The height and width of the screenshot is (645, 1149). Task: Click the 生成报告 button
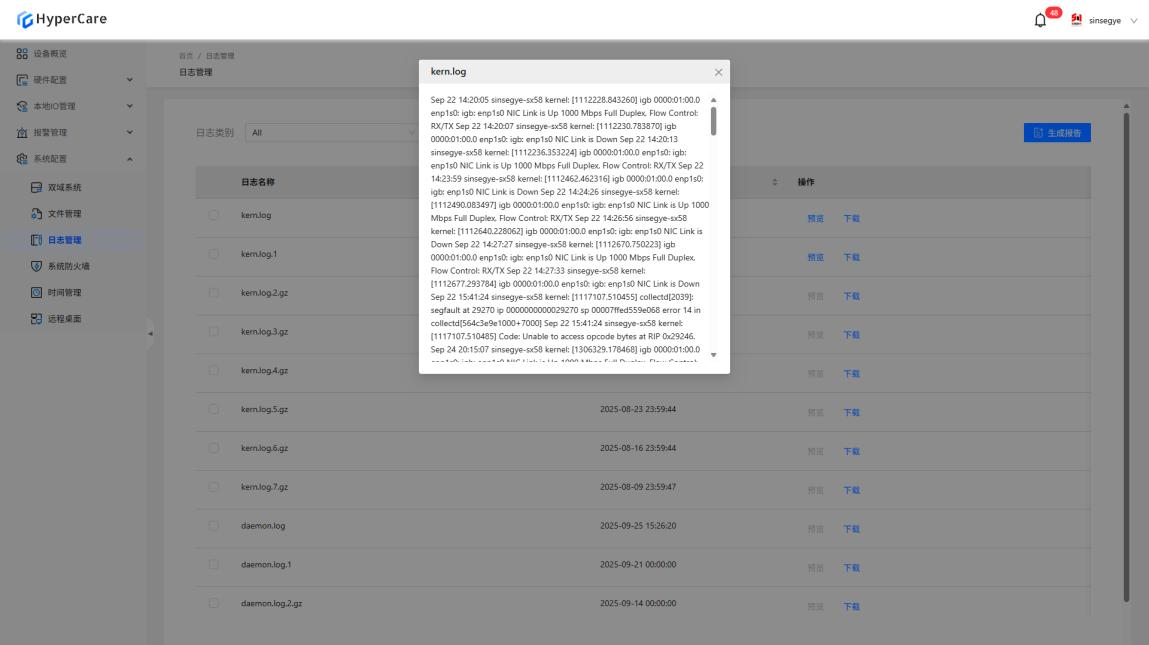pyautogui.click(x=1057, y=133)
